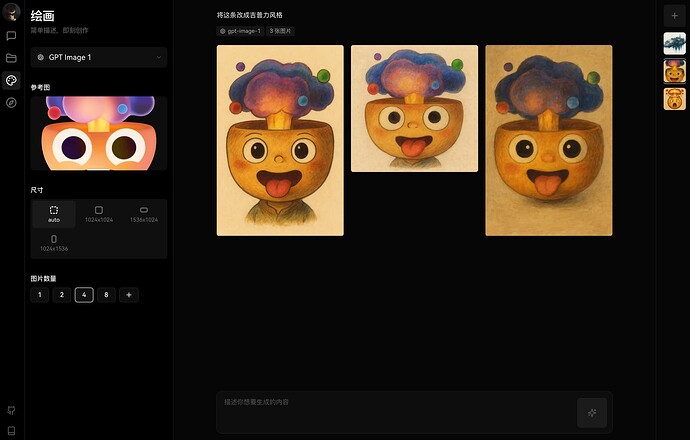
Task: Click the reference image preview
Action: (99, 133)
